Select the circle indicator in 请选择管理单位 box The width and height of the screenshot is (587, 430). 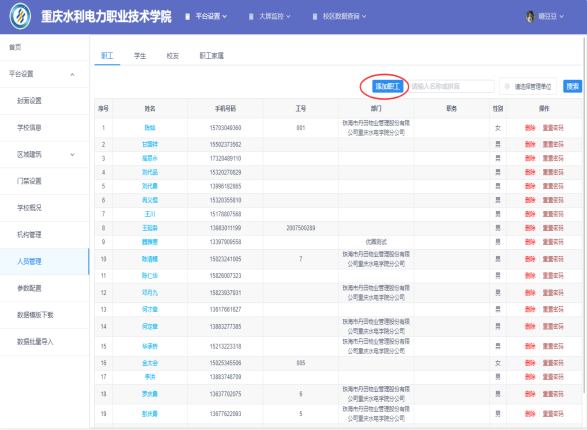pyautogui.click(x=507, y=86)
